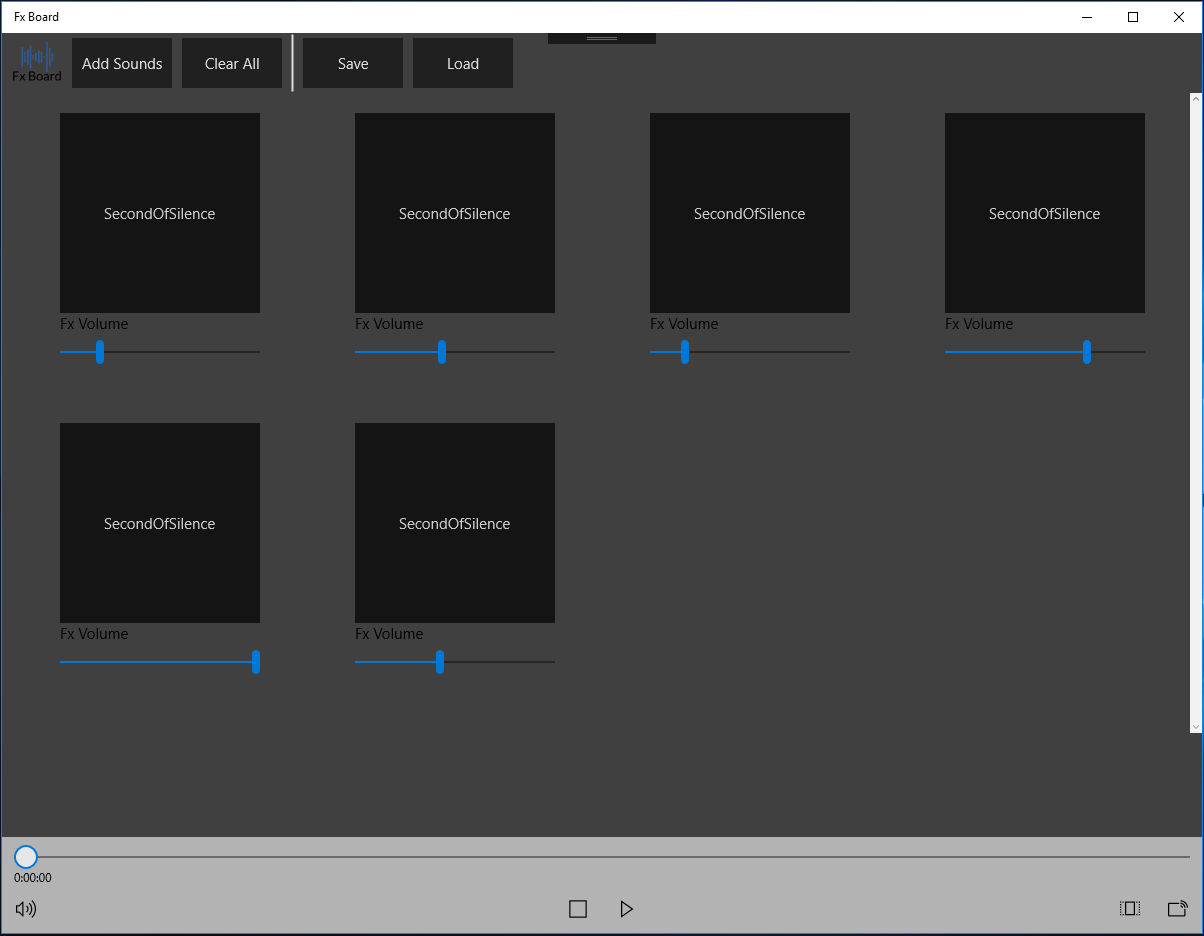Click the Fx Board logo icon

click(37, 63)
